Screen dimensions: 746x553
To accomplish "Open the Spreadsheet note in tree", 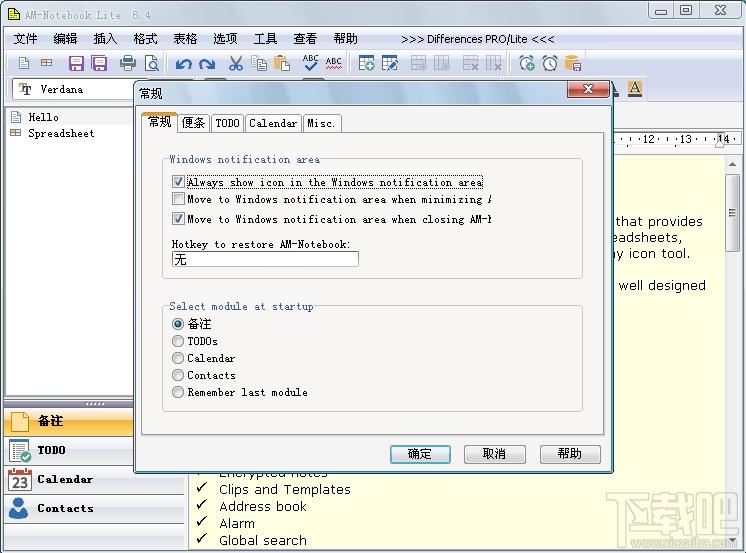I will [x=61, y=133].
